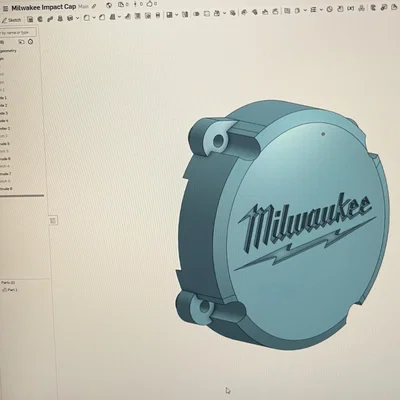Expand the Fillet tool dropdown arrow

(x=94, y=17)
